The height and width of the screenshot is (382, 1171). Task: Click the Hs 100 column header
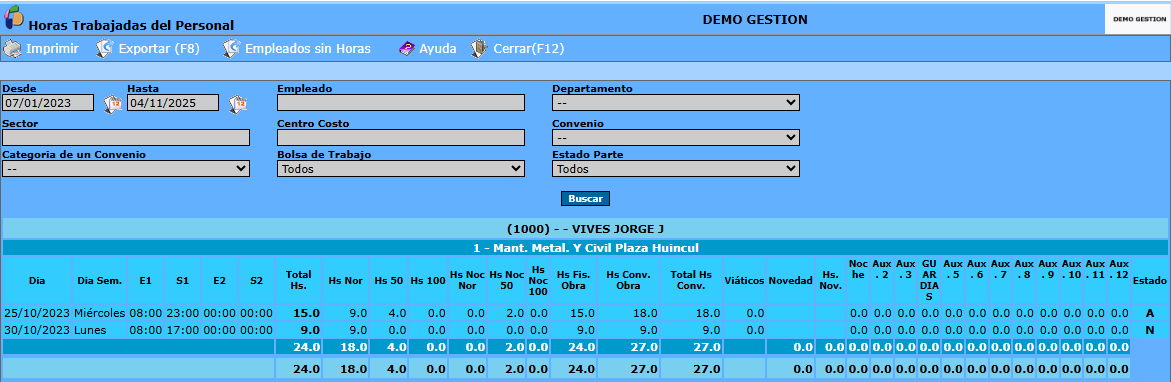point(427,281)
